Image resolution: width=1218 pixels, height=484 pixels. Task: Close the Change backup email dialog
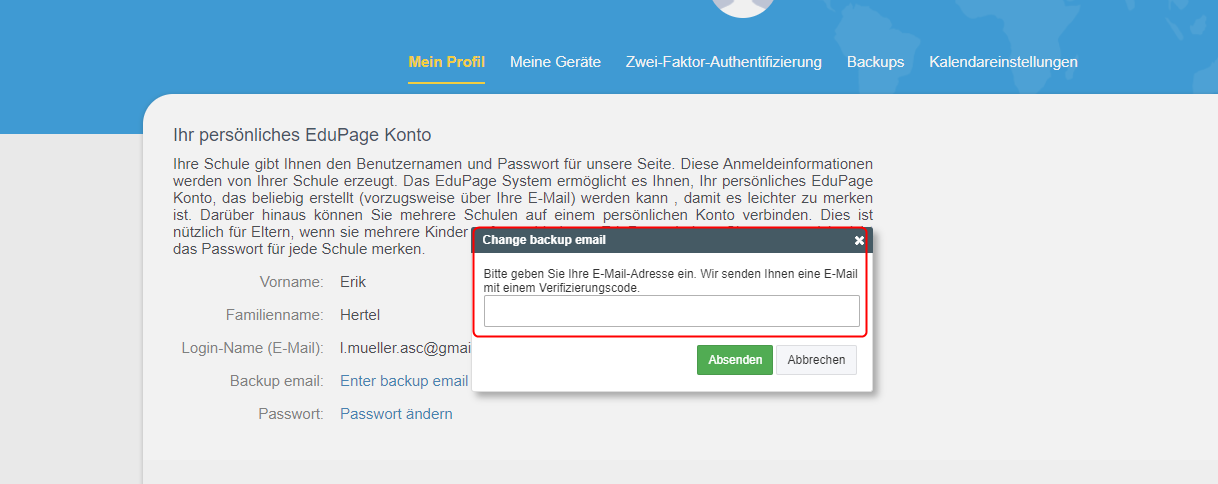(859, 240)
